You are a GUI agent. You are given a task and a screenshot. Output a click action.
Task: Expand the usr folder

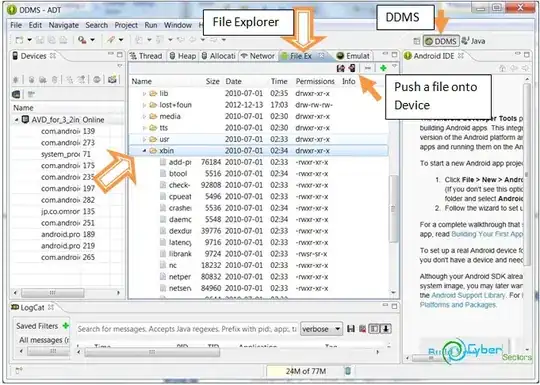coord(144,139)
